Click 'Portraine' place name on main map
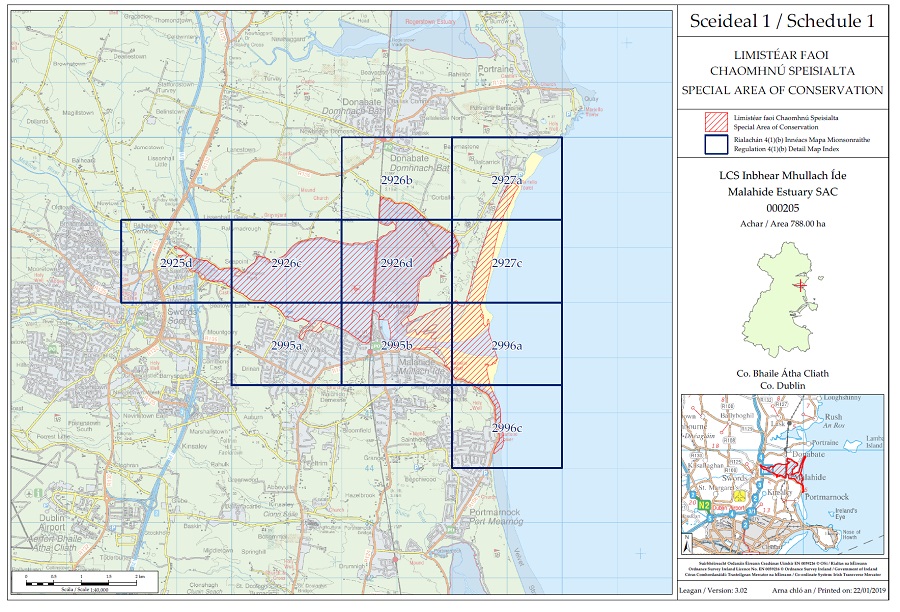 pos(496,69)
